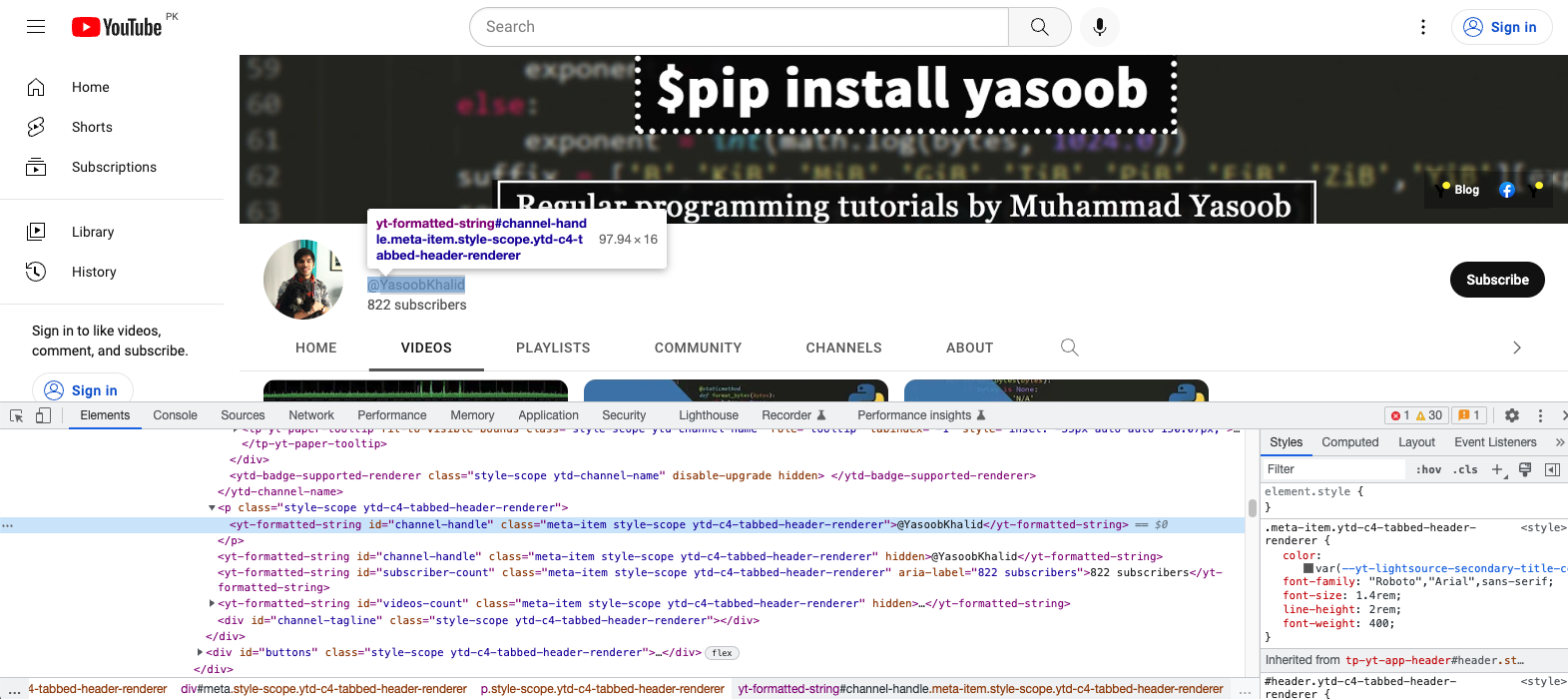Toggle device toolbar emulation in DevTools
The width and height of the screenshot is (1568, 699).
coord(43,415)
